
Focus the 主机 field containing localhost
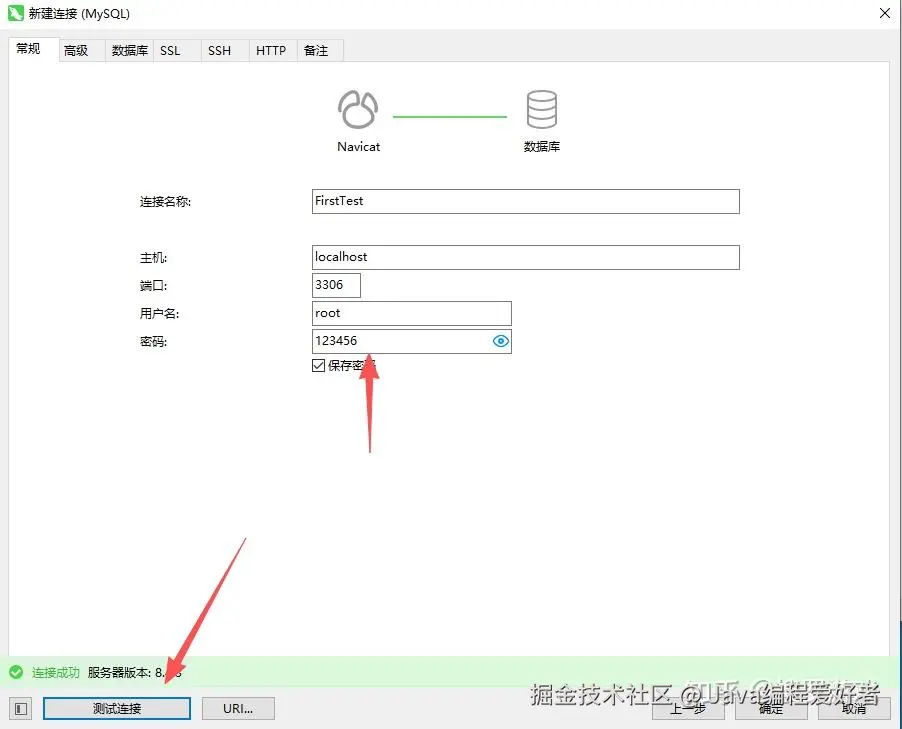(x=525, y=257)
